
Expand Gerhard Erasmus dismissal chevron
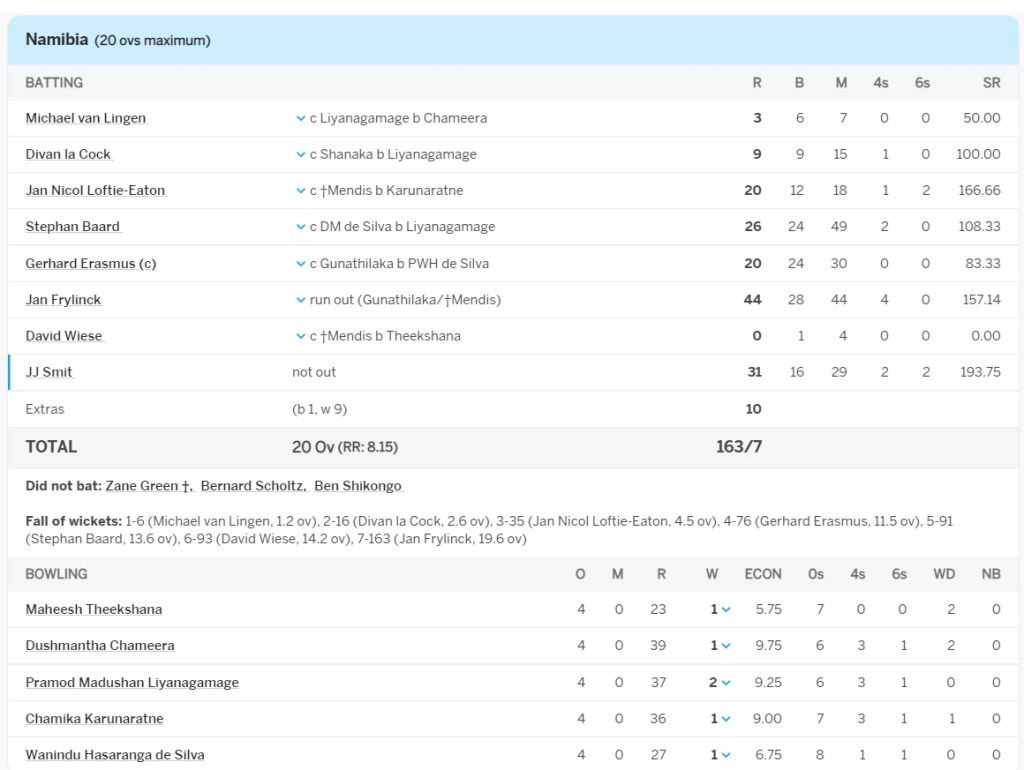[300, 264]
